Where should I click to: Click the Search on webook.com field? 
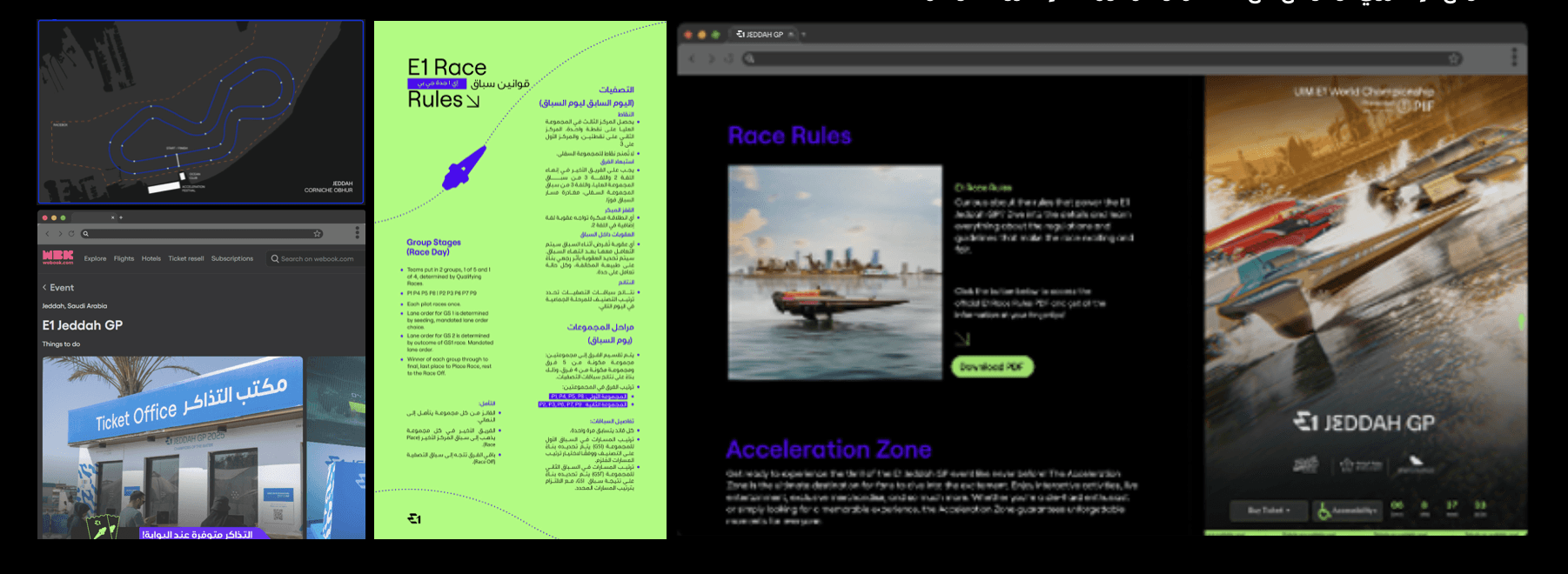point(316,258)
